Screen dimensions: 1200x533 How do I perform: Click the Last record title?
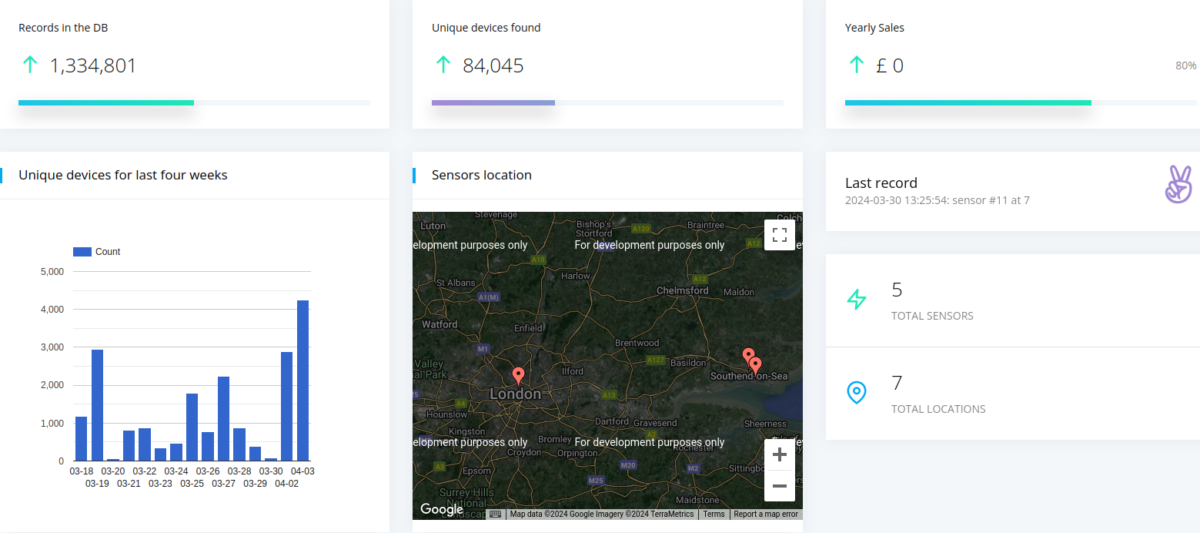pyautogui.click(x=881, y=183)
